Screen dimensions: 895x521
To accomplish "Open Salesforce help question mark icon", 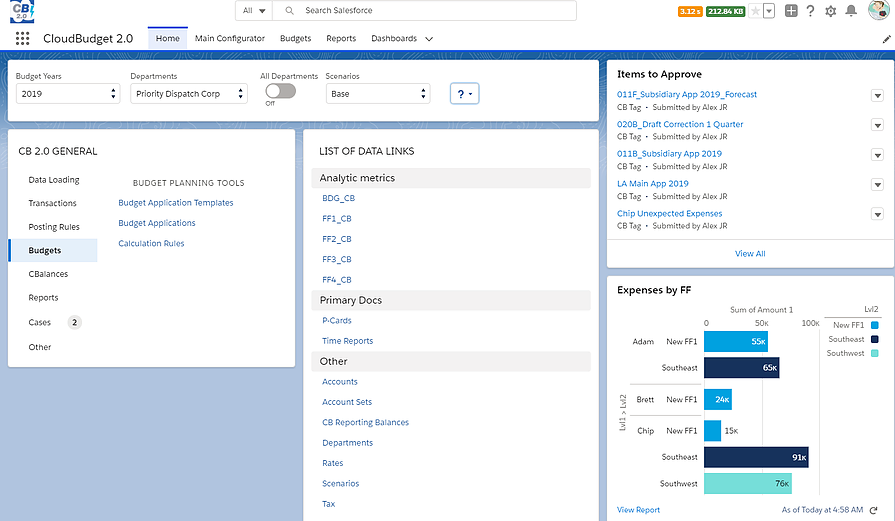I will [x=810, y=11].
